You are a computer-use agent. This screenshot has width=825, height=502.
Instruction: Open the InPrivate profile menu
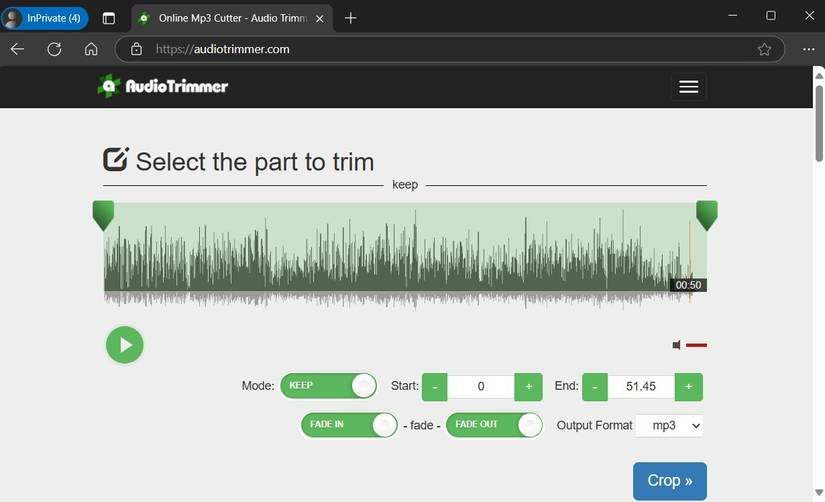[45, 18]
